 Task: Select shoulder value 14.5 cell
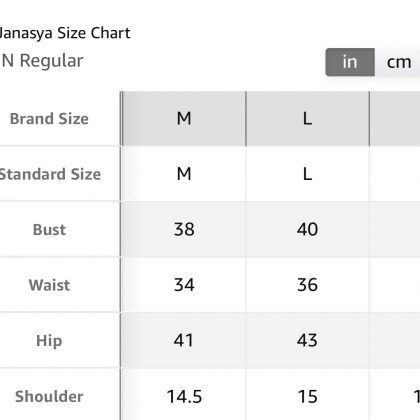click(184, 396)
